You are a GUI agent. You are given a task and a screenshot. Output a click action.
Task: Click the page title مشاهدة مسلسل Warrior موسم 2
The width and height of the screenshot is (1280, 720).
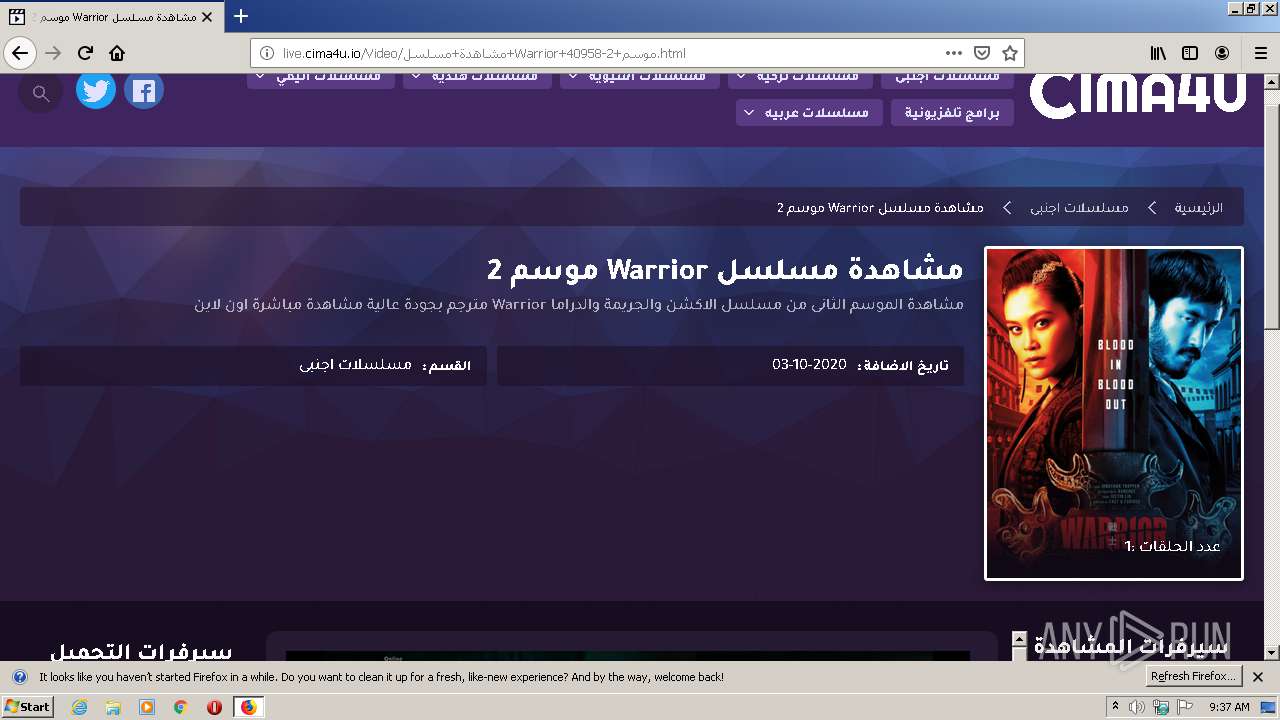725,269
